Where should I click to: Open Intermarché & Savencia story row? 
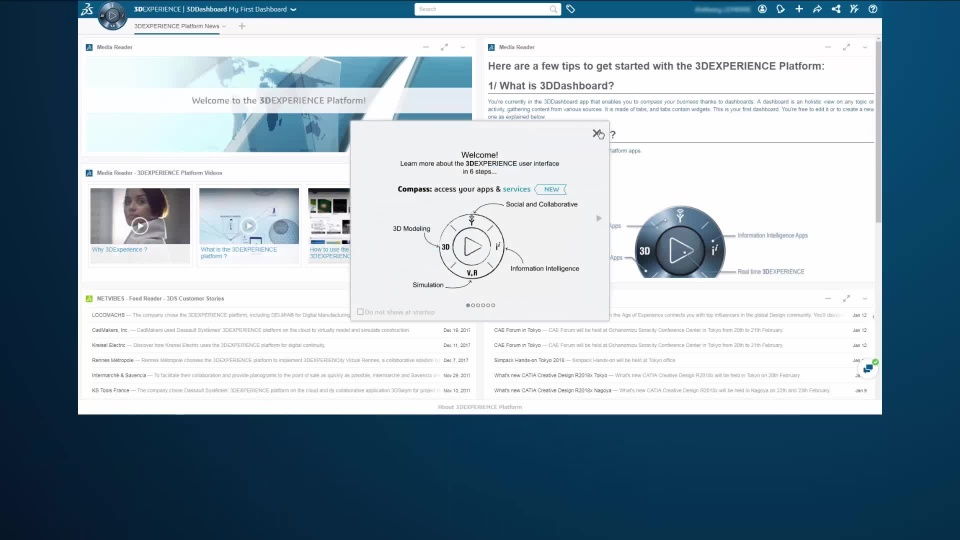coord(281,375)
